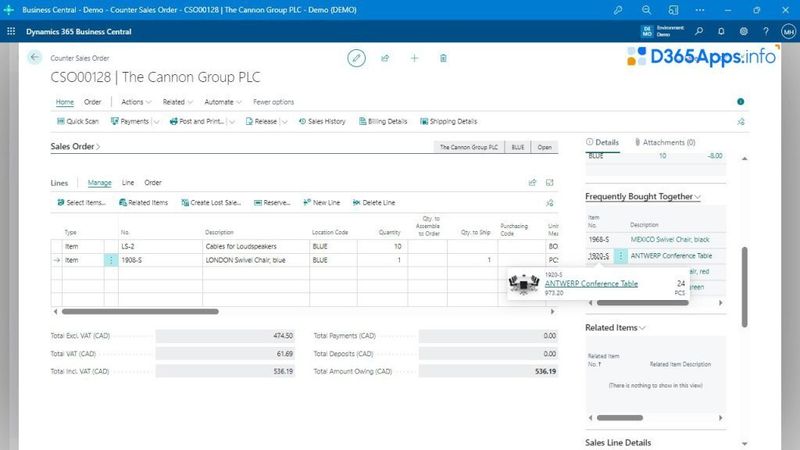
Task: Open Sales History
Action: [x=322, y=121]
